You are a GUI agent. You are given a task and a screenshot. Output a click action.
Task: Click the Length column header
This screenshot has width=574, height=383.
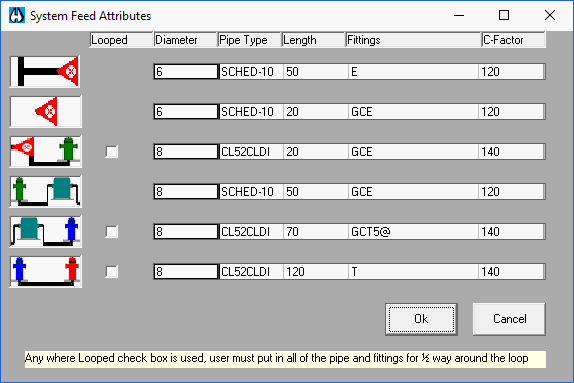314,40
